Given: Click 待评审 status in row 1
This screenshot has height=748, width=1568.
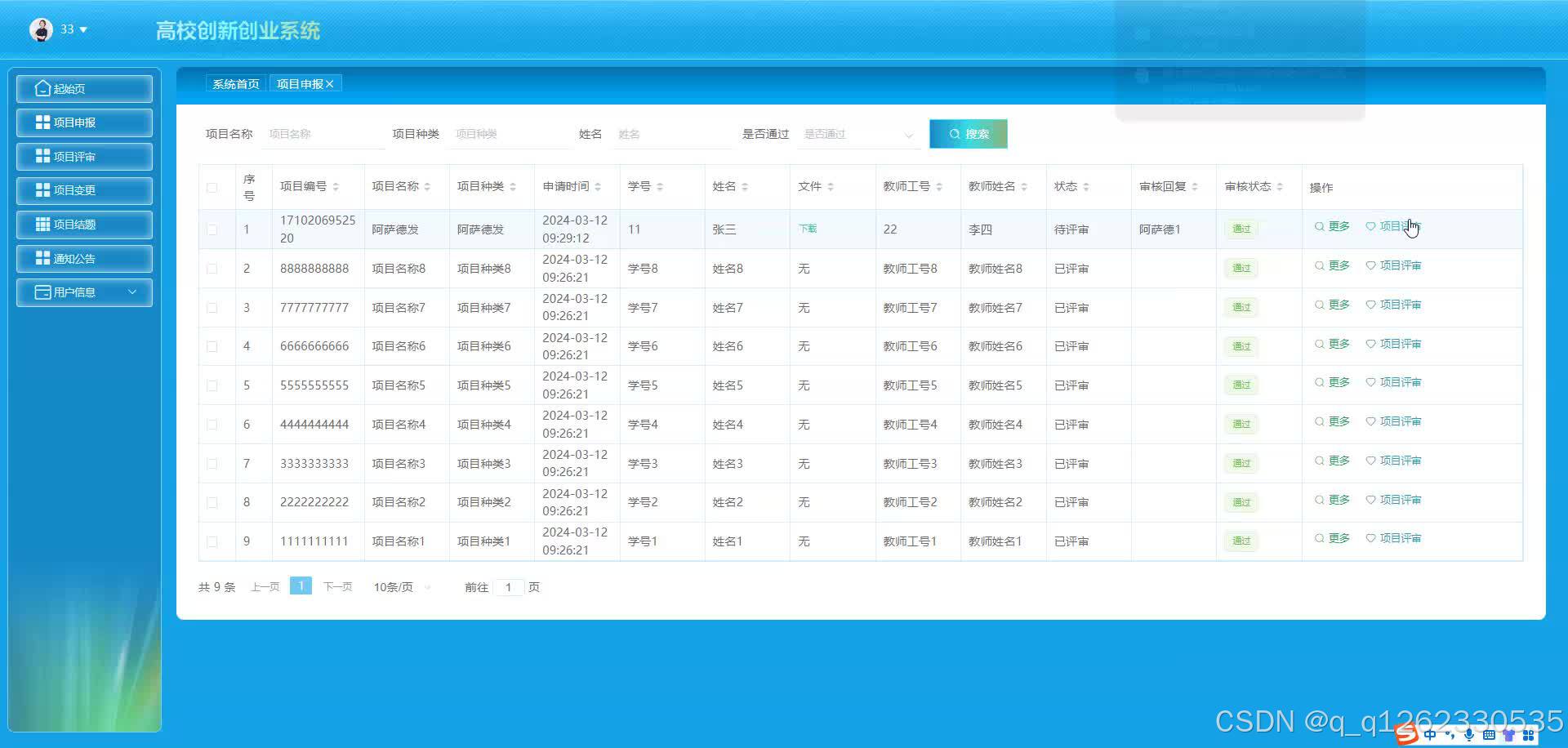Looking at the screenshot, I should (1071, 229).
